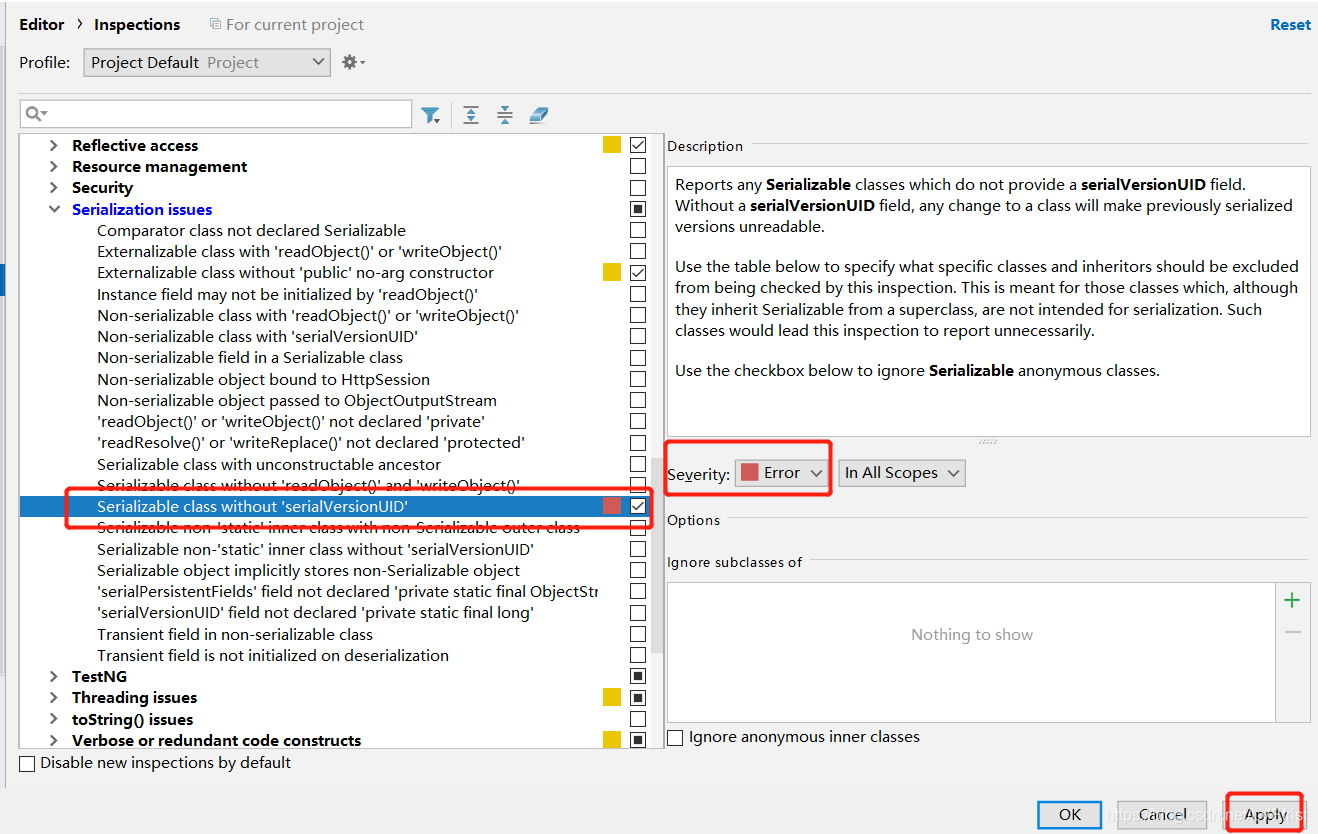Viewport: 1318px width, 834px height.
Task: Select Non-serializable object bound to HttpSession
Action: click(x=263, y=379)
